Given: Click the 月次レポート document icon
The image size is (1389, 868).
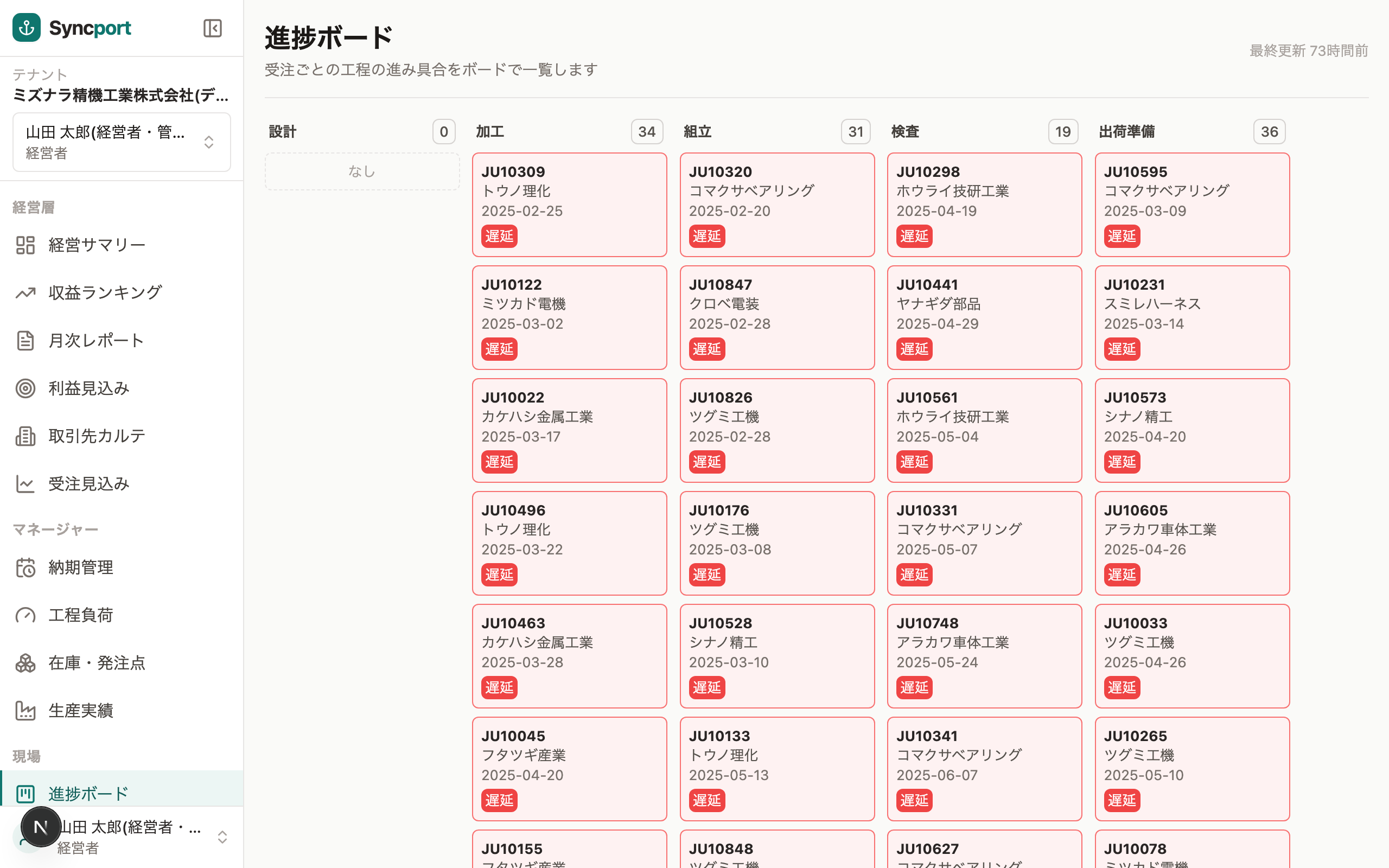Looking at the screenshot, I should click(26, 341).
